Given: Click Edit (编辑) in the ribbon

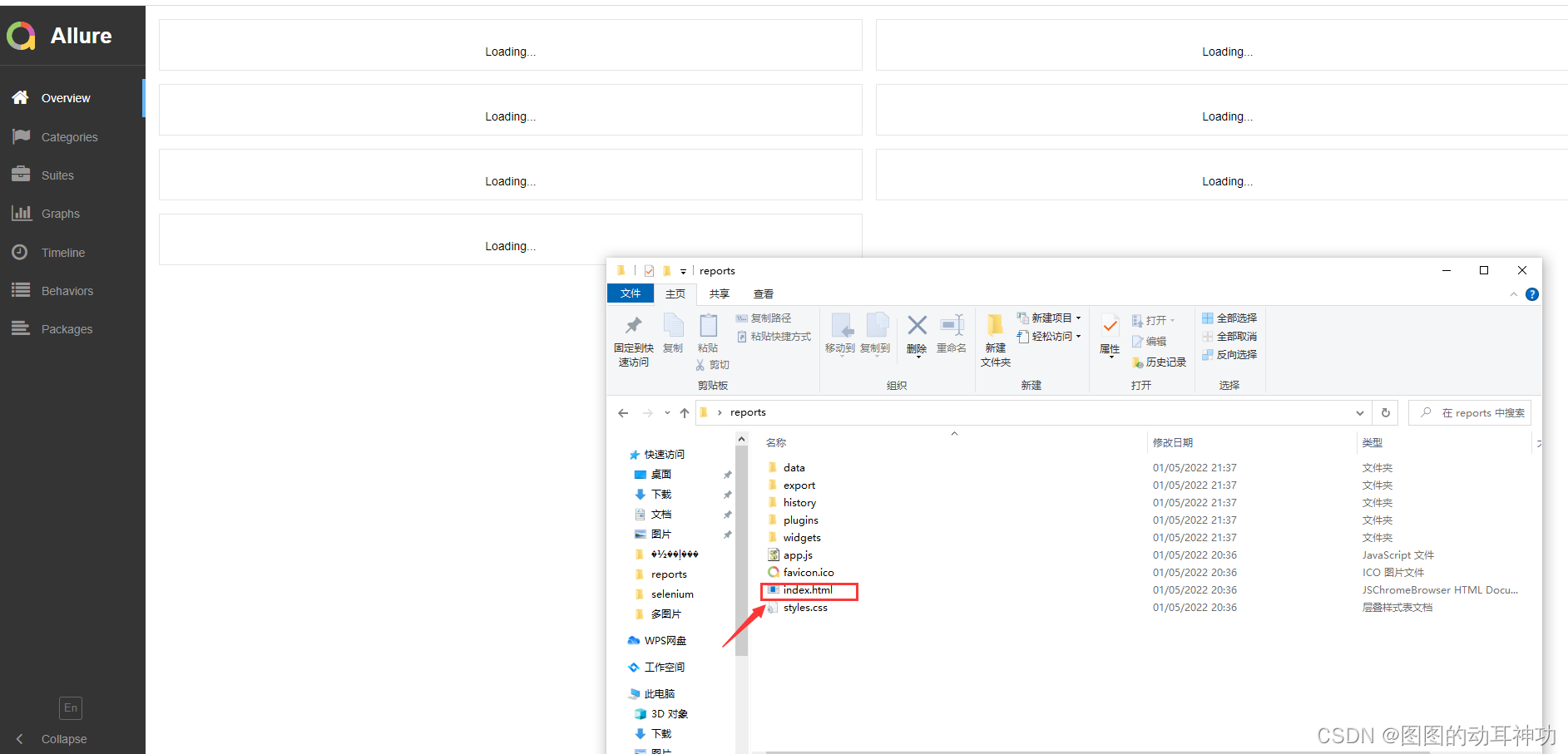Looking at the screenshot, I should (x=1149, y=342).
